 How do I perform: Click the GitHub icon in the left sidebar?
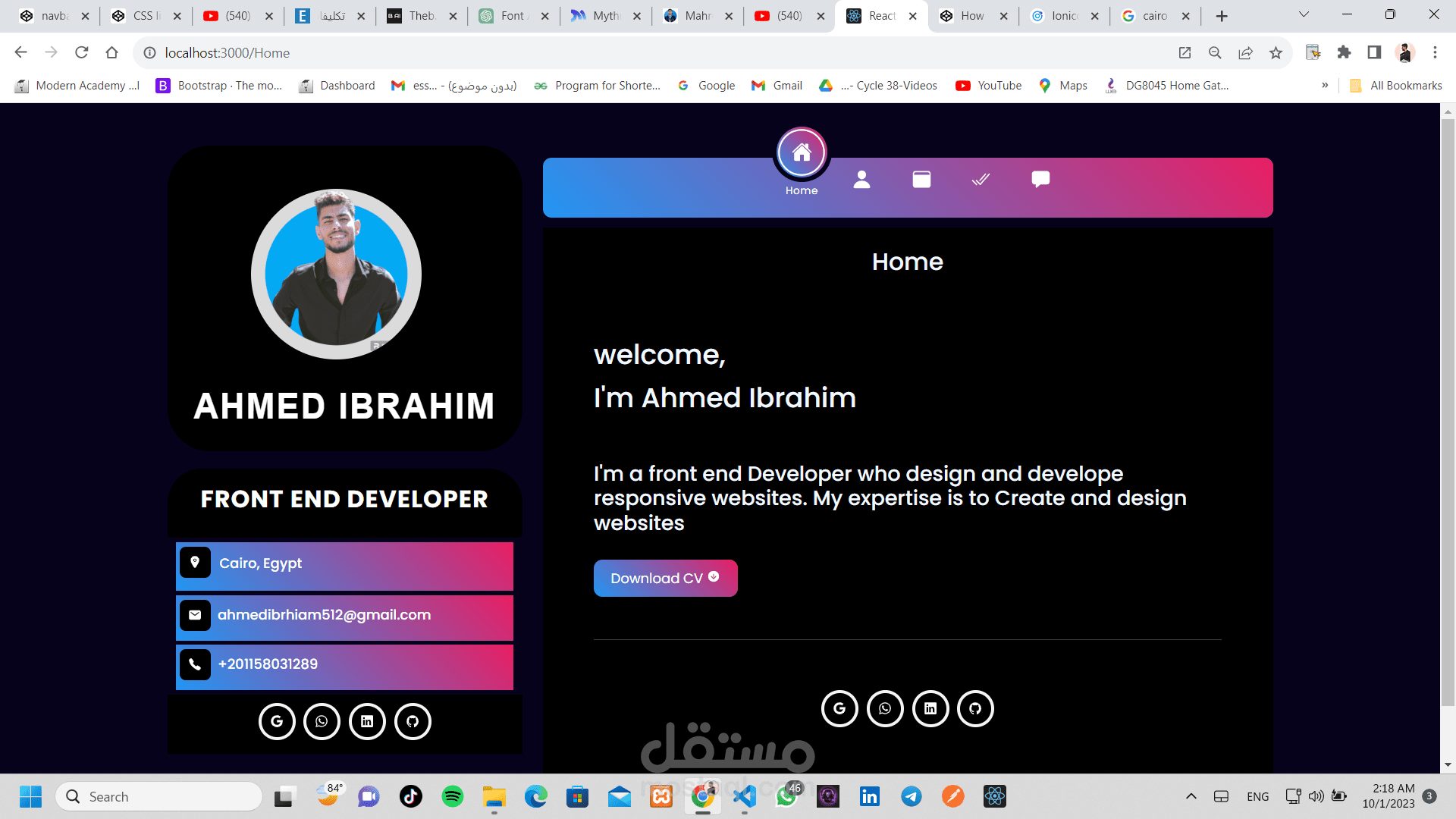(413, 721)
